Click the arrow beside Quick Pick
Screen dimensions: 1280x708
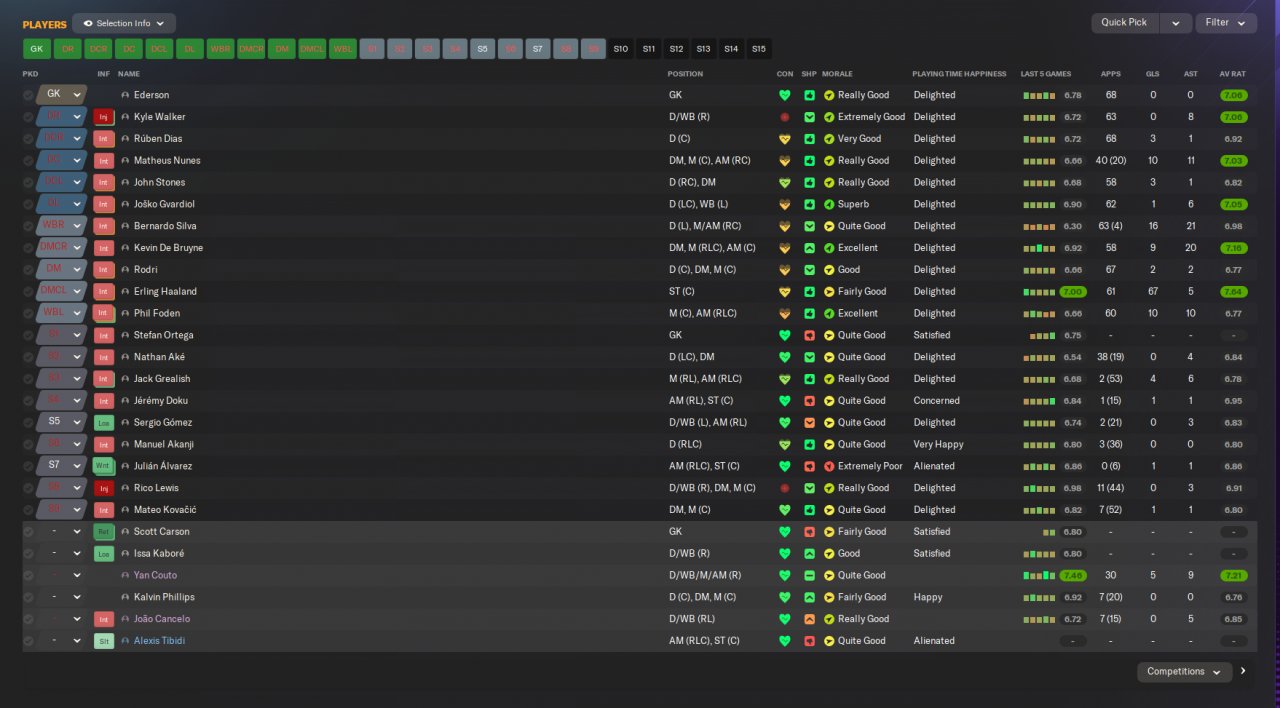point(1176,23)
